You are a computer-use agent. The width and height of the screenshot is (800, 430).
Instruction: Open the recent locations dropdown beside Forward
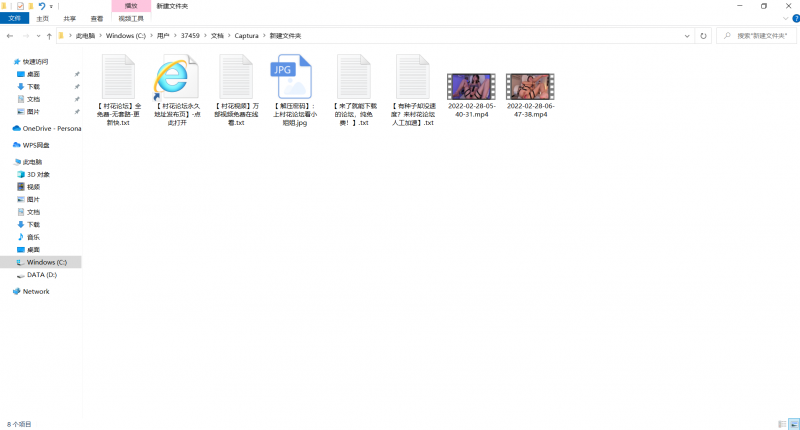coord(37,36)
